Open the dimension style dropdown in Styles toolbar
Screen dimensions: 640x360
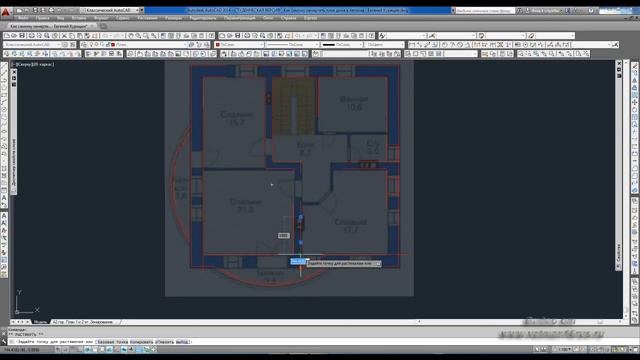point(454,36)
